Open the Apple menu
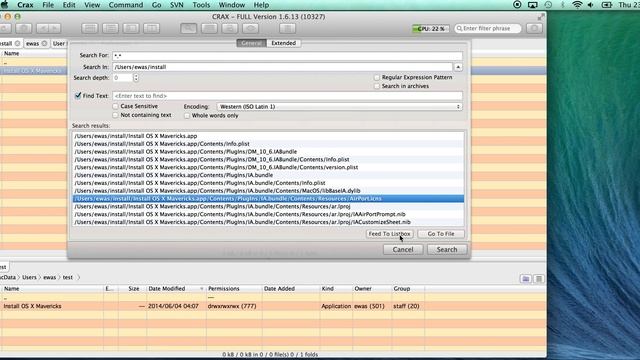The image size is (640, 360). click(x=4, y=5)
